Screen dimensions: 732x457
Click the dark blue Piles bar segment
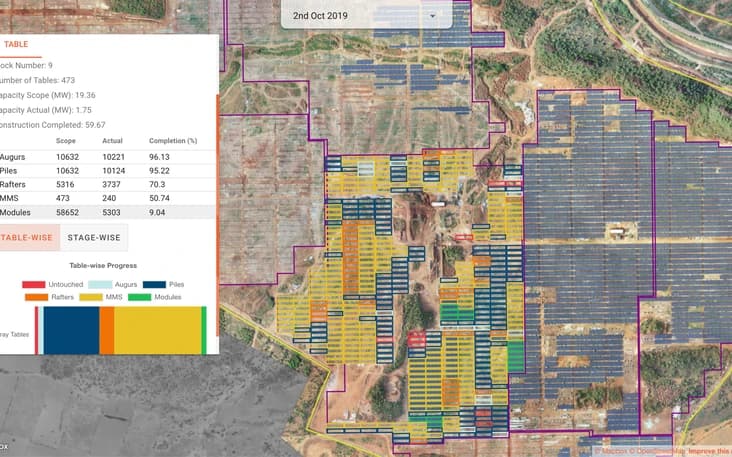click(70, 330)
